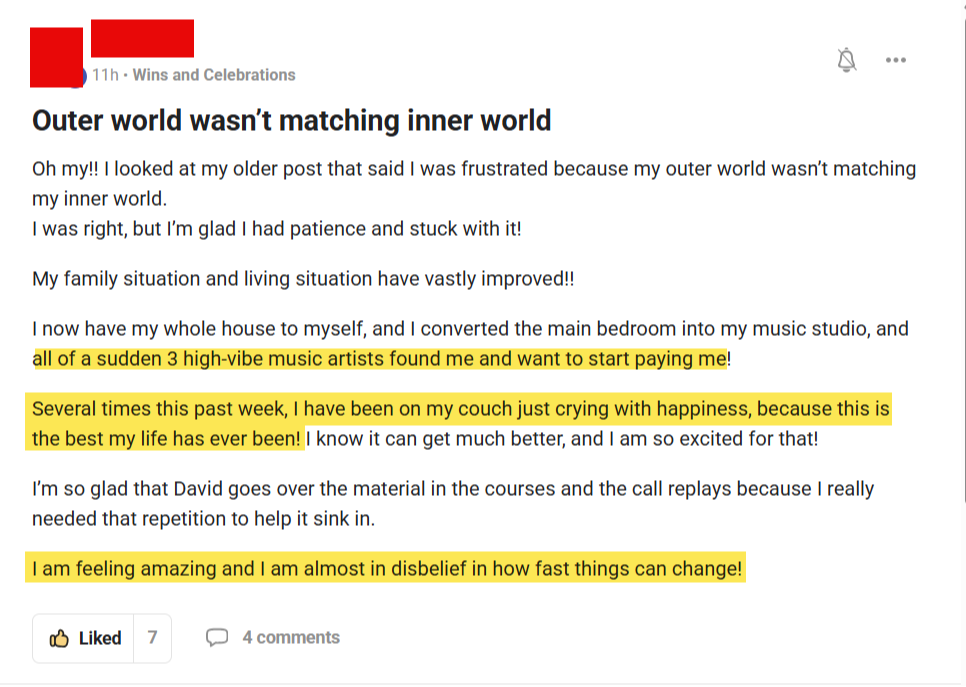Toggle the notification bell for this post

pos(846,60)
